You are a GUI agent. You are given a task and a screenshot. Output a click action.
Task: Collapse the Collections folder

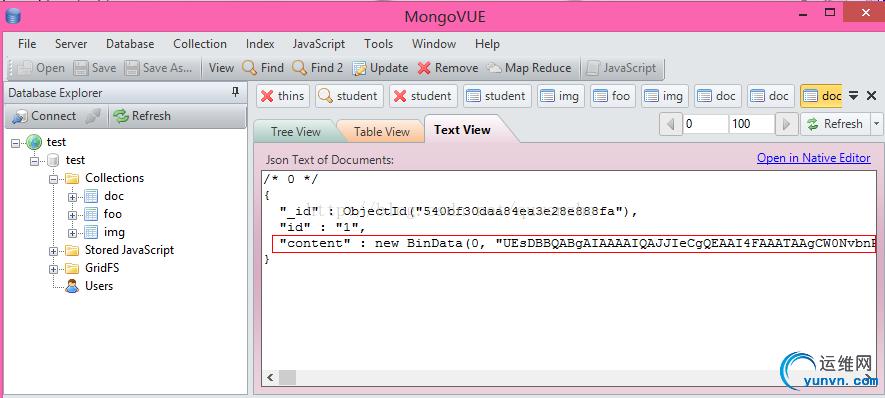pos(54,178)
